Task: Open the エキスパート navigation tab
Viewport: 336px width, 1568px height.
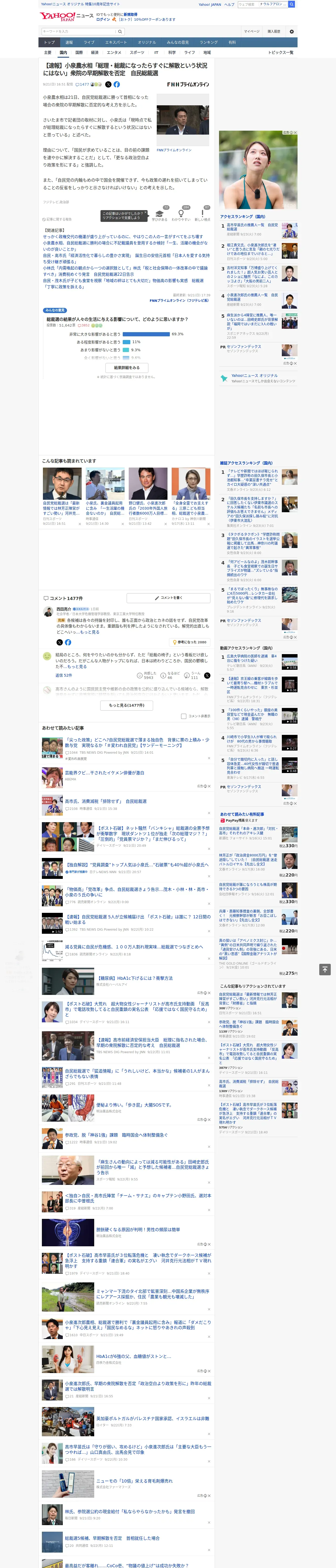Action: pyautogui.click(x=116, y=43)
